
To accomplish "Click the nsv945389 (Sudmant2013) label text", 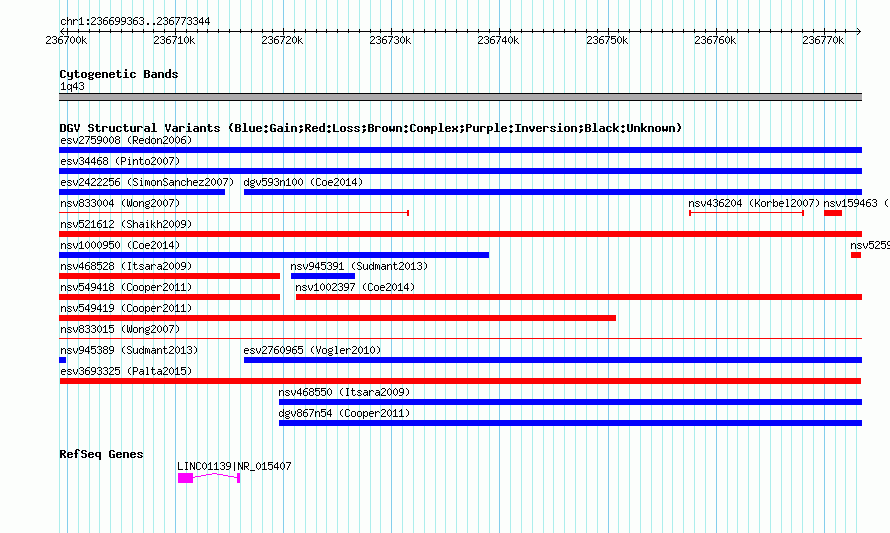I will pos(129,350).
